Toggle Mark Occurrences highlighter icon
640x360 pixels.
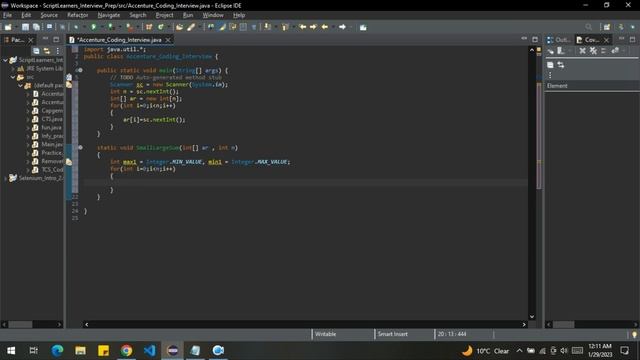click(222, 27)
